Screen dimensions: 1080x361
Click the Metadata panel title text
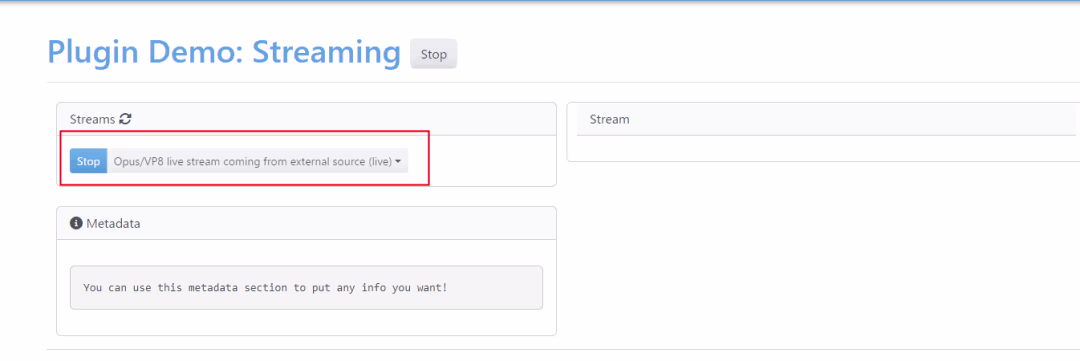(113, 223)
